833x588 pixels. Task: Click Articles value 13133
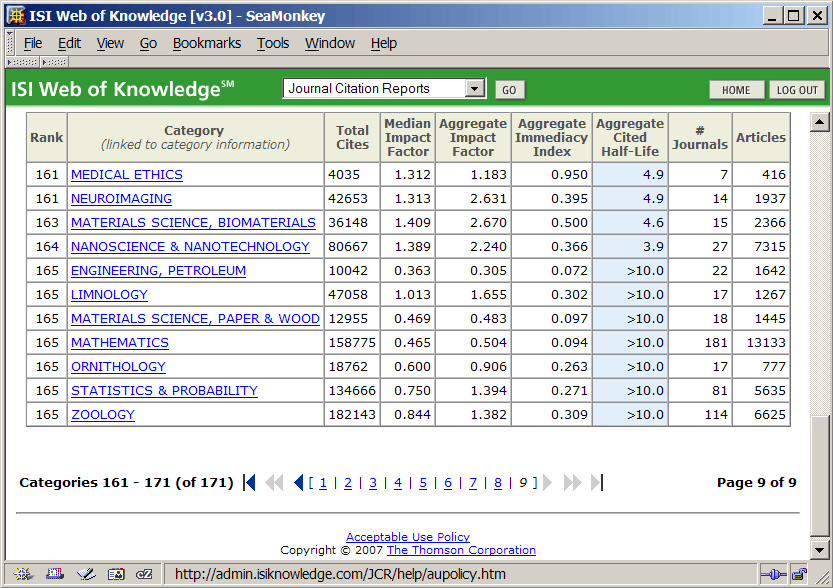point(766,343)
